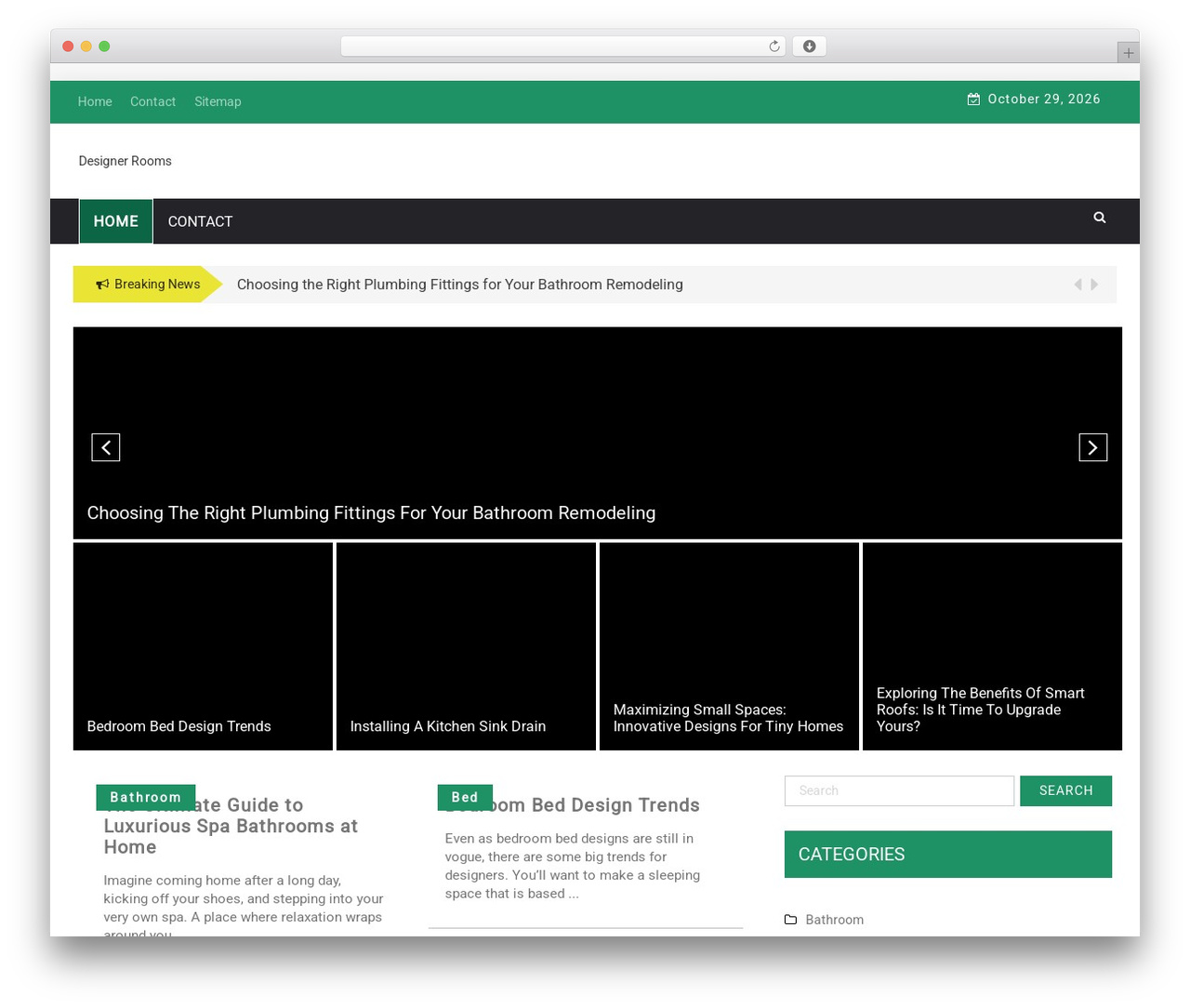Image resolution: width=1190 pixels, height=1008 pixels.
Task: Click the browser address bar
Action: coord(562,46)
